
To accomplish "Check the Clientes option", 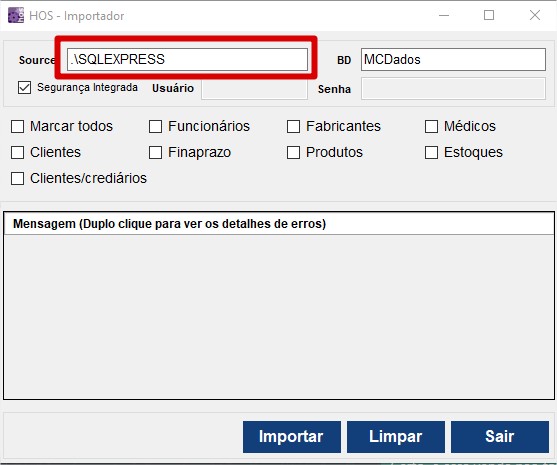I will click(17, 152).
